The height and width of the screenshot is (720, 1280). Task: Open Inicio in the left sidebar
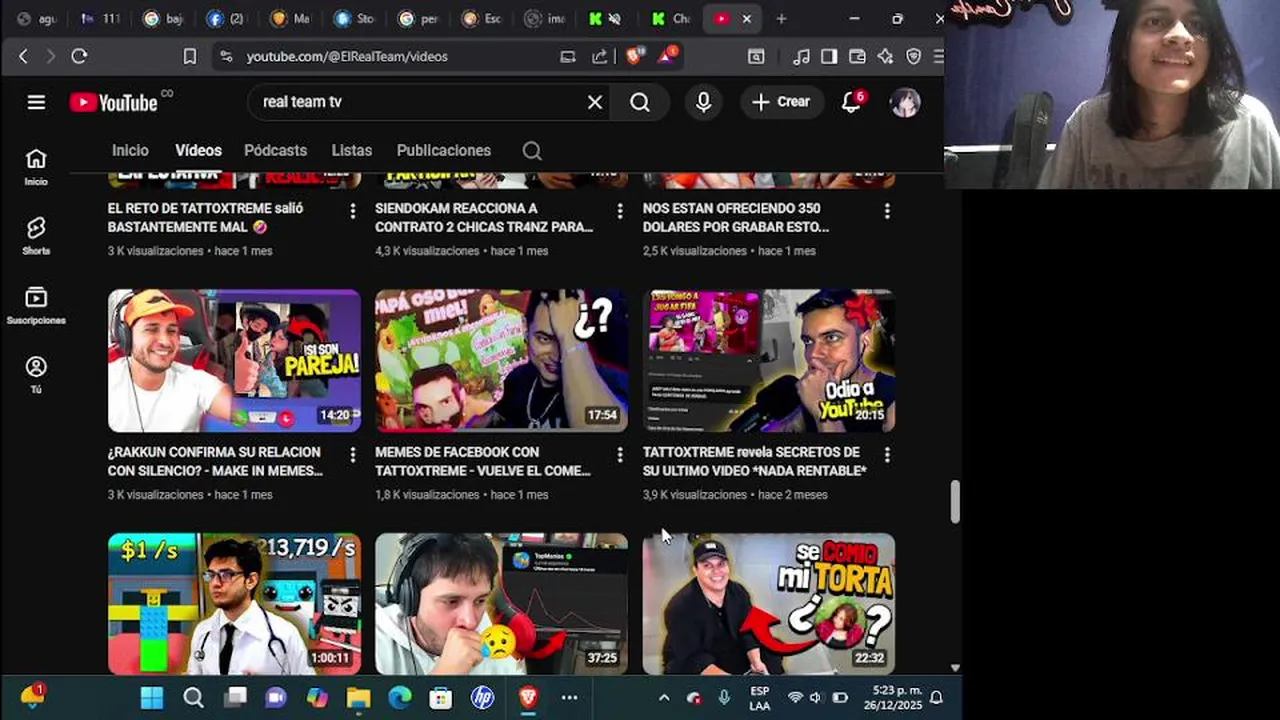point(36,167)
